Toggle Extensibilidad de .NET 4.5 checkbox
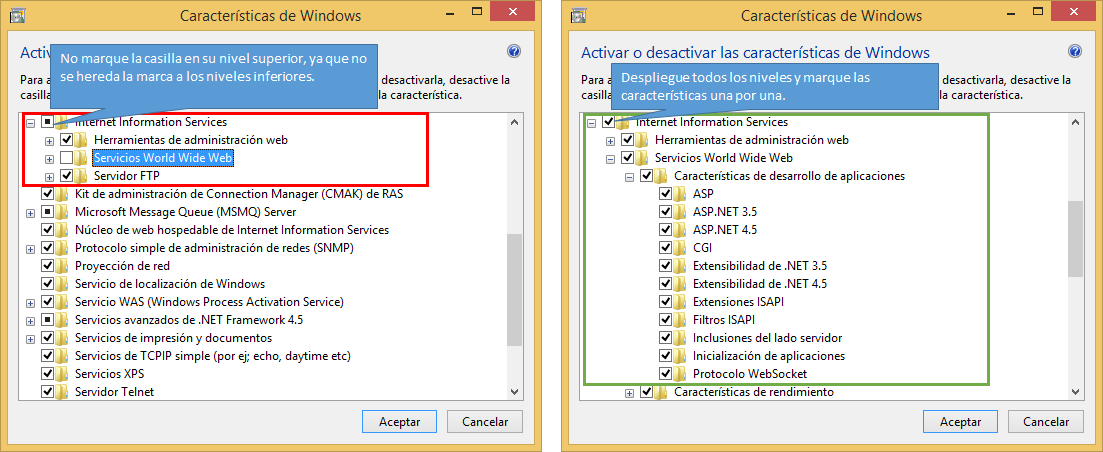The width and height of the screenshot is (1103, 452). (665, 284)
